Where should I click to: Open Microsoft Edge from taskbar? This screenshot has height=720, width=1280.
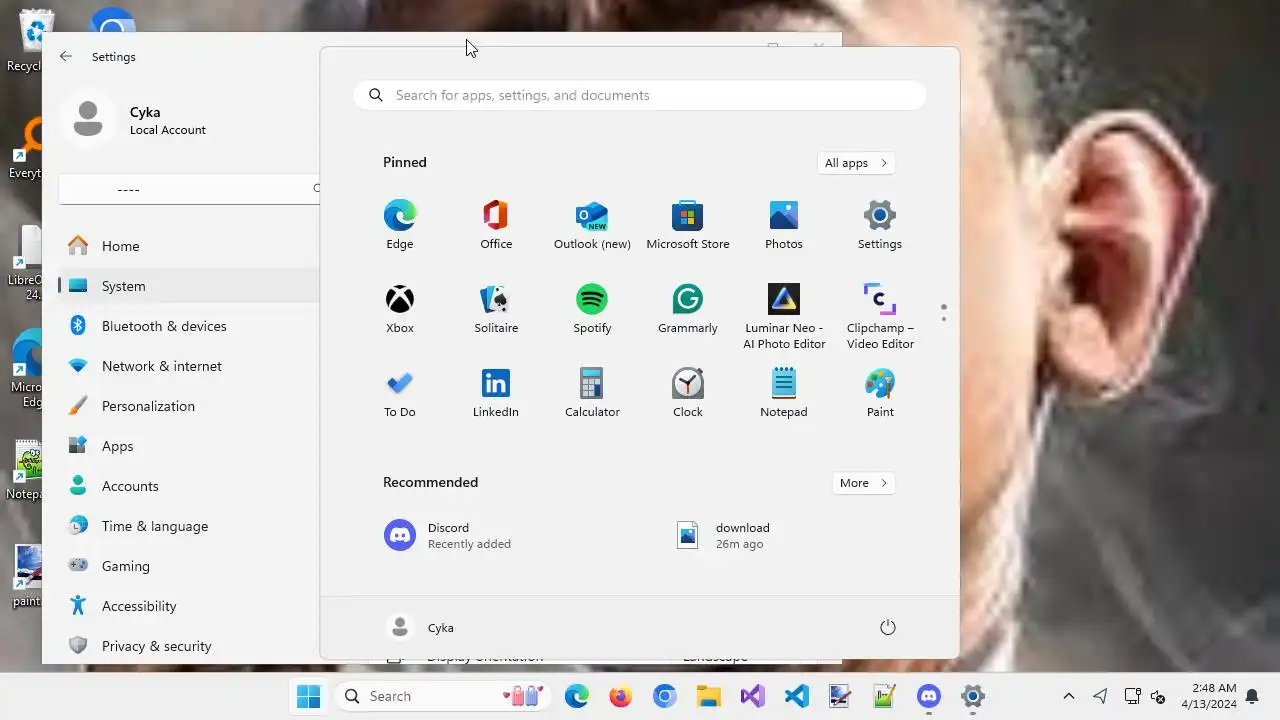tap(577, 696)
